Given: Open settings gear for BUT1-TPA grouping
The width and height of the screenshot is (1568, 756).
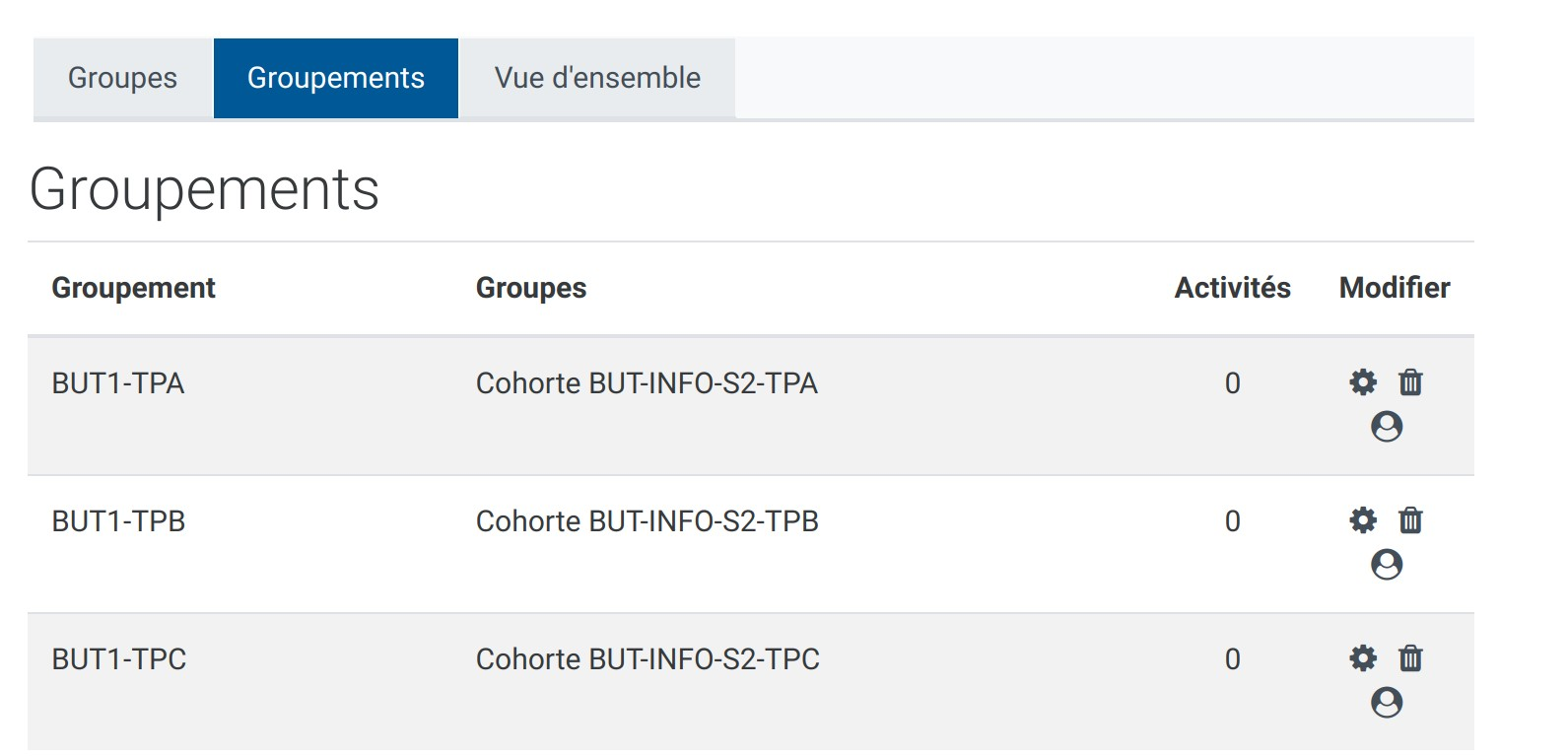Looking at the screenshot, I should point(1363,382).
